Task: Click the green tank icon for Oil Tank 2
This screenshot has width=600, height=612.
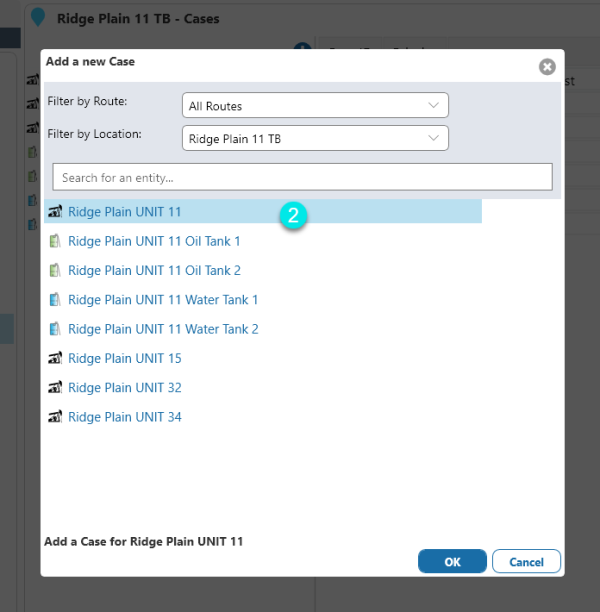Action: [55, 270]
